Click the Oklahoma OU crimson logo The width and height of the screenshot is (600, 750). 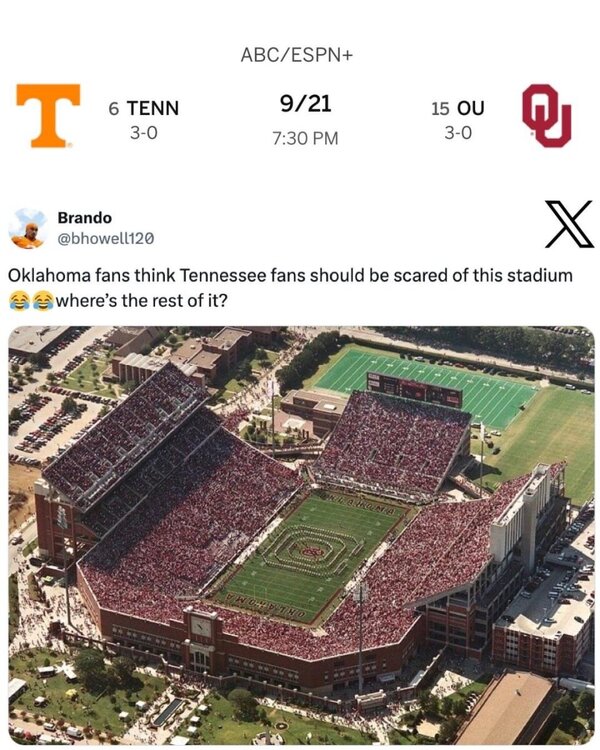[546, 116]
